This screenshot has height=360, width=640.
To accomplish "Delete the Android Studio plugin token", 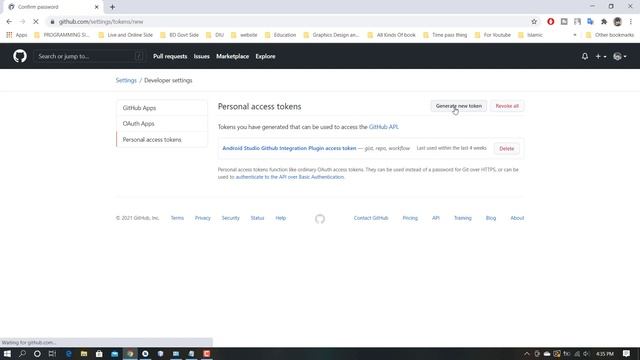I will (x=507, y=149).
